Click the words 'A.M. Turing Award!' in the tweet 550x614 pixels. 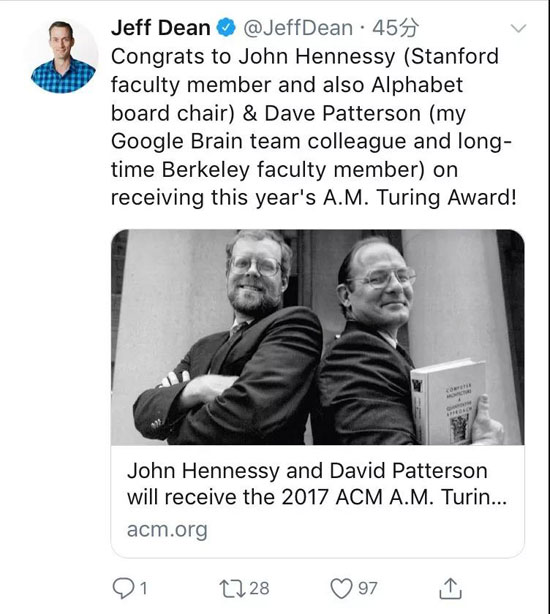[420, 197]
